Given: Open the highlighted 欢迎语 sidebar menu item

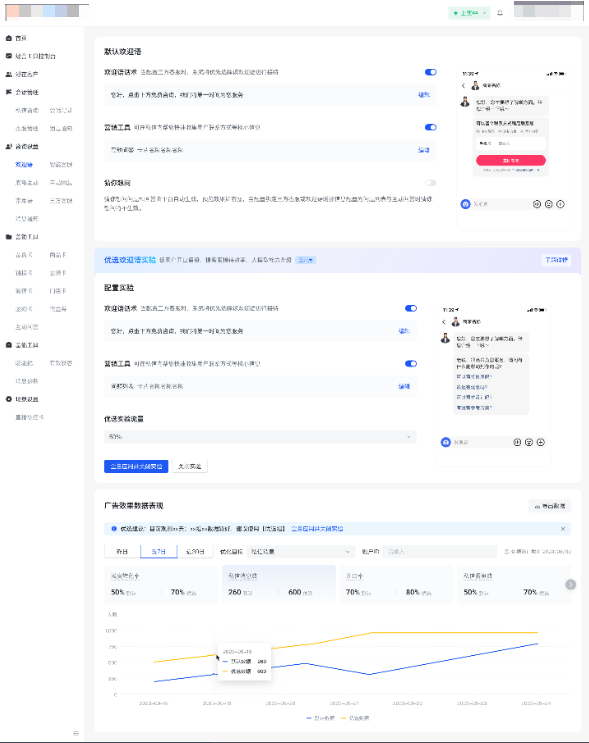Looking at the screenshot, I should tap(24, 164).
